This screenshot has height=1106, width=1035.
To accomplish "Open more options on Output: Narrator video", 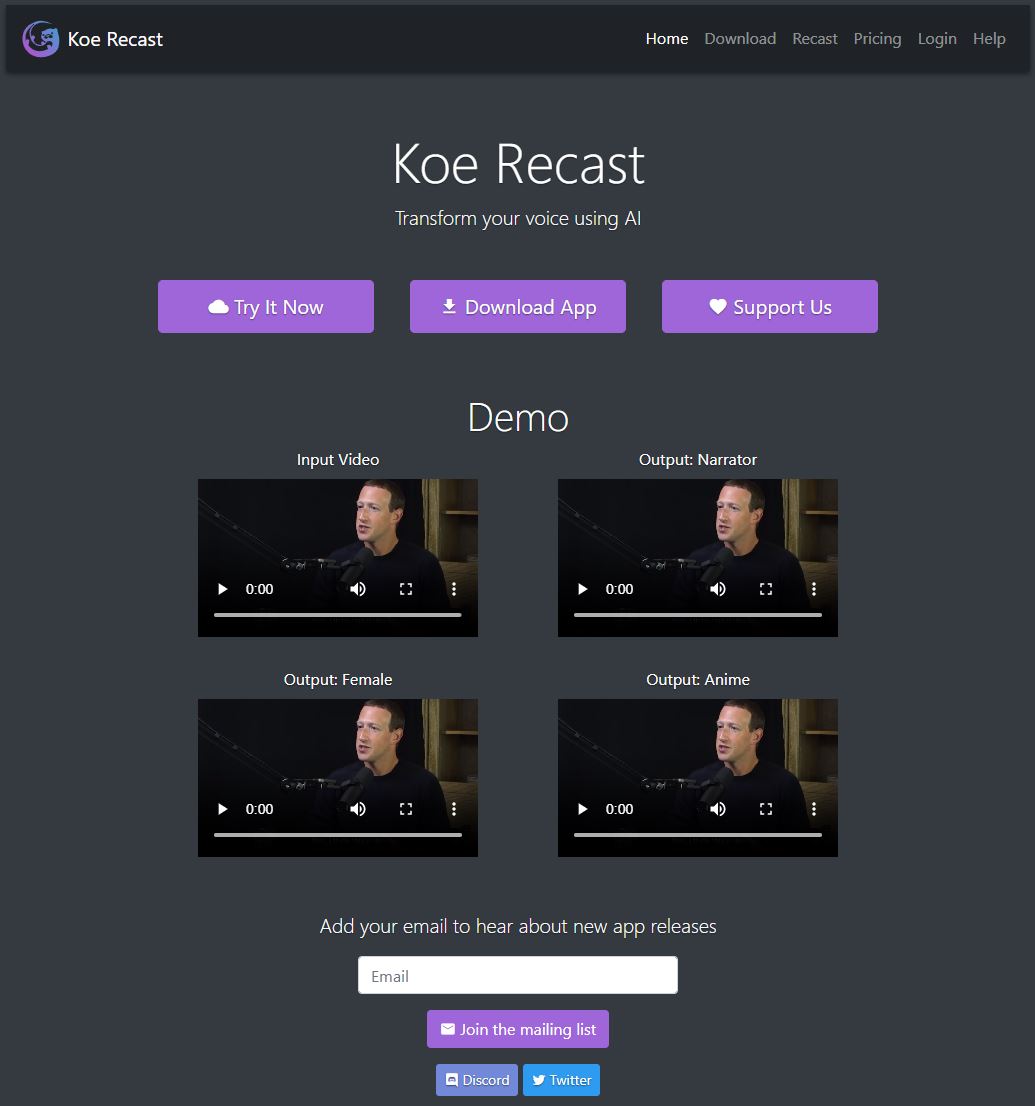I will click(x=813, y=589).
